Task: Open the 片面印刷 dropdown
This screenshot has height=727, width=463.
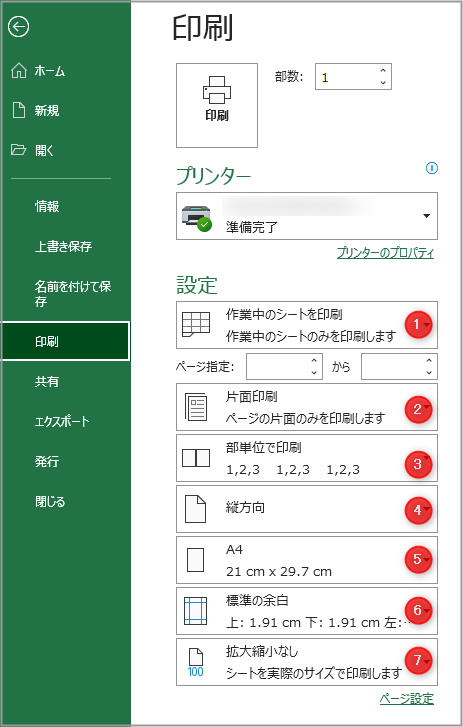Action: [307, 407]
